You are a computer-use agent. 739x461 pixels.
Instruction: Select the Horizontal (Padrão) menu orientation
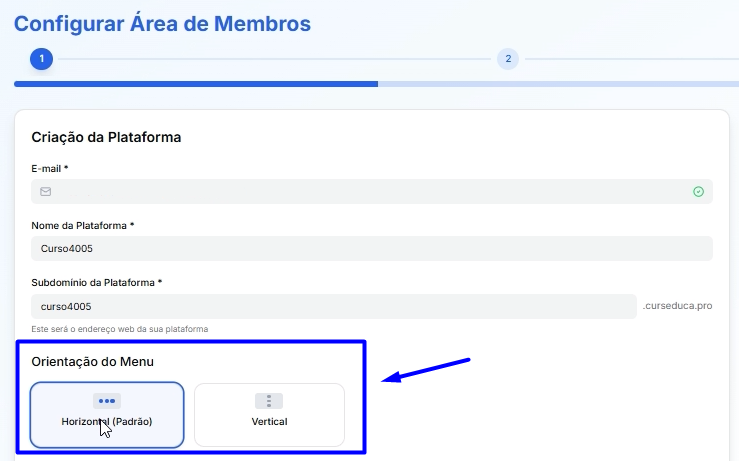(x=107, y=414)
